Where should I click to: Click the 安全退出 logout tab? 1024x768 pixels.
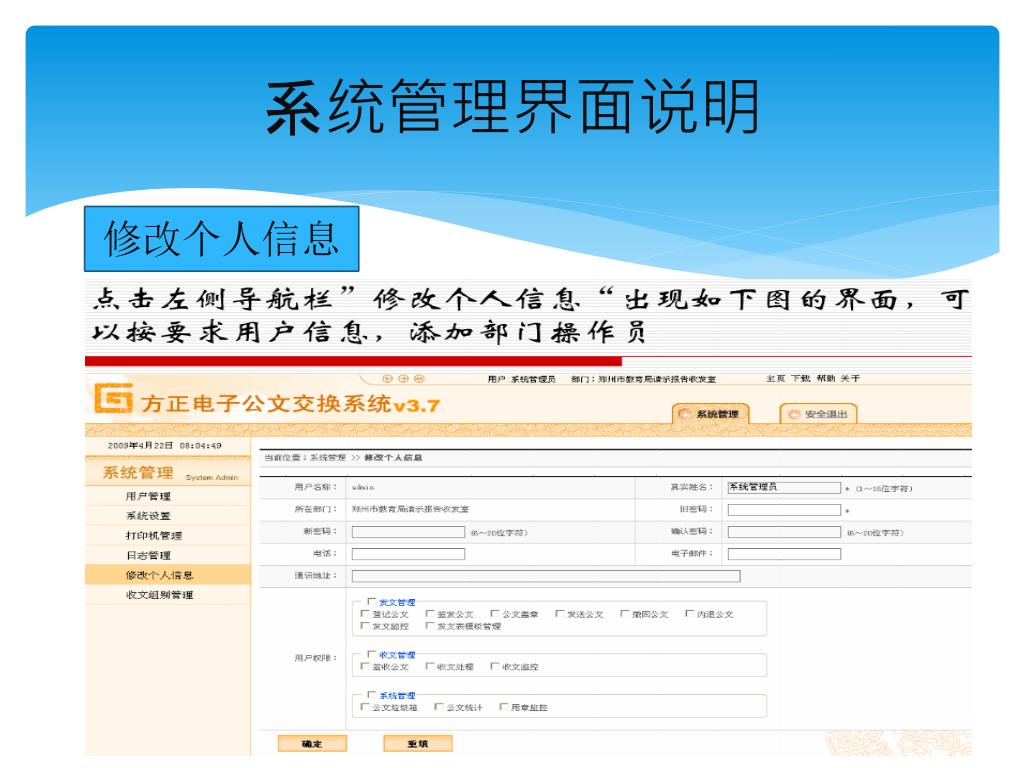coord(818,413)
